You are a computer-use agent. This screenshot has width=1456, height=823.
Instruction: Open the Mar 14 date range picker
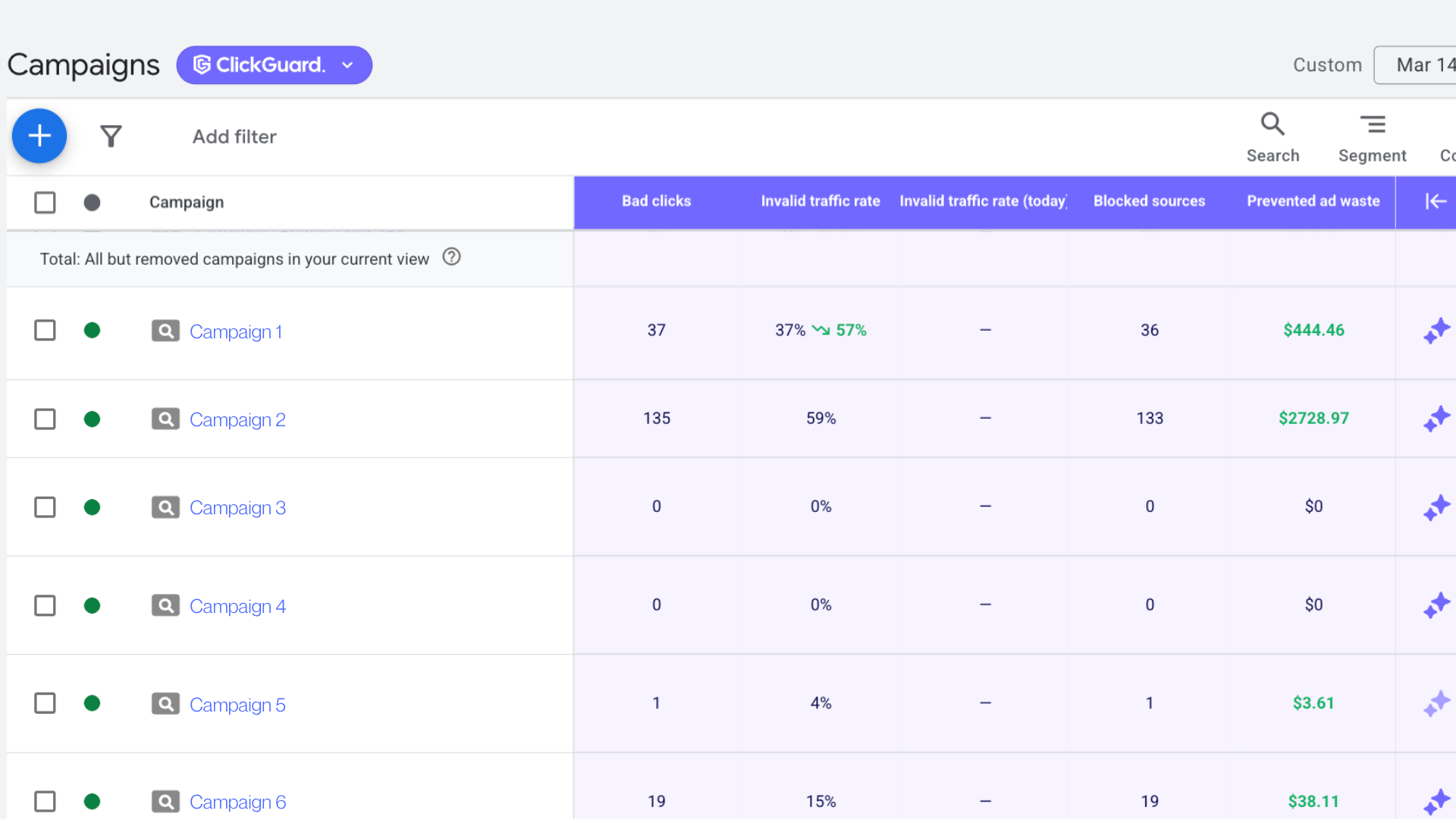pos(1415,65)
